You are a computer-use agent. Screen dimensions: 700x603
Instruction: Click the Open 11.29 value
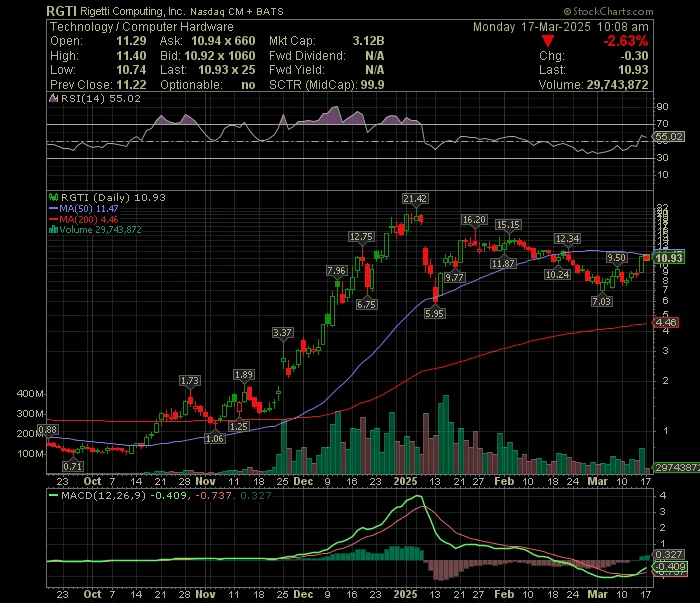click(x=131, y=41)
